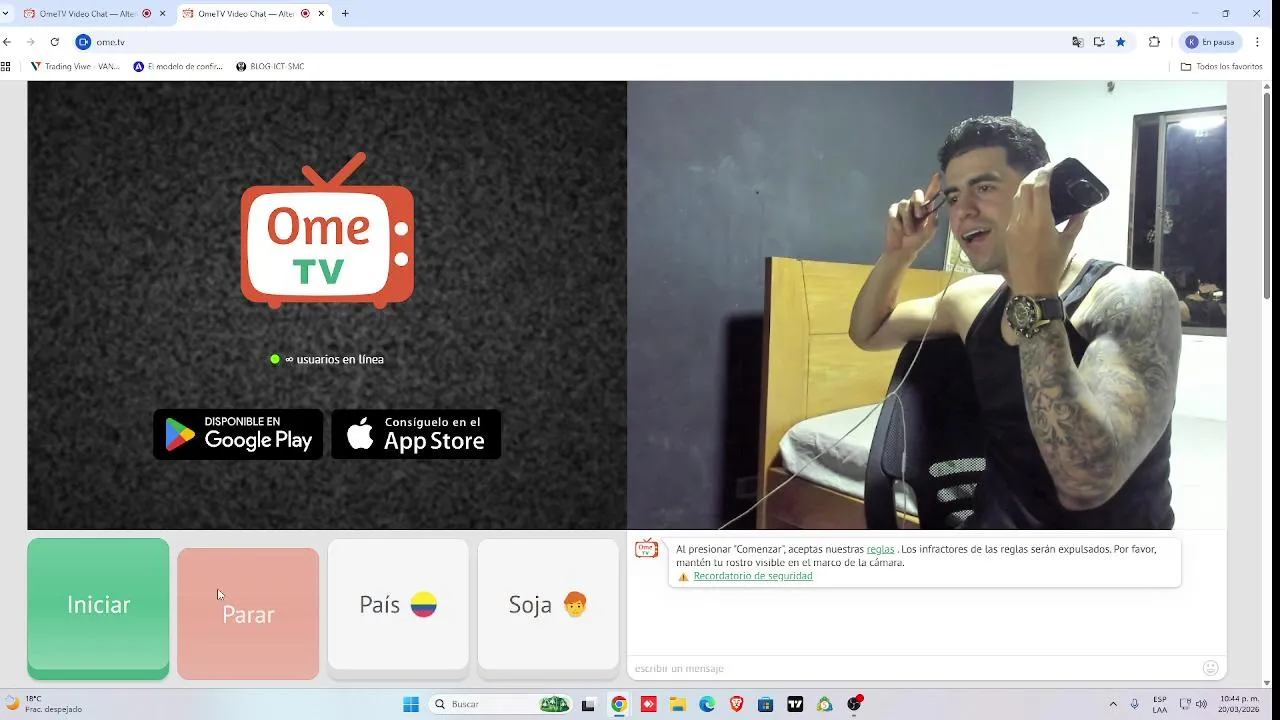Open El modelo de confir... bookmark

178,67
